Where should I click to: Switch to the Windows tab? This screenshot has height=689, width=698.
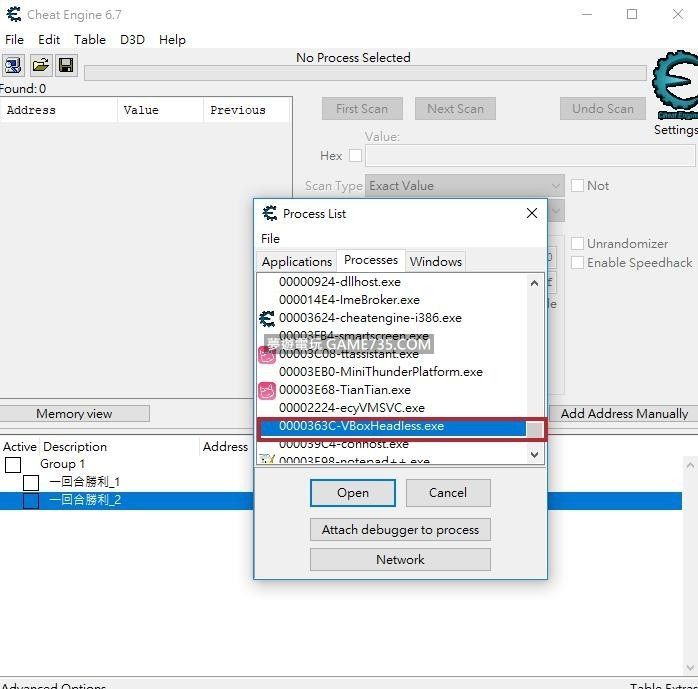pos(436,261)
